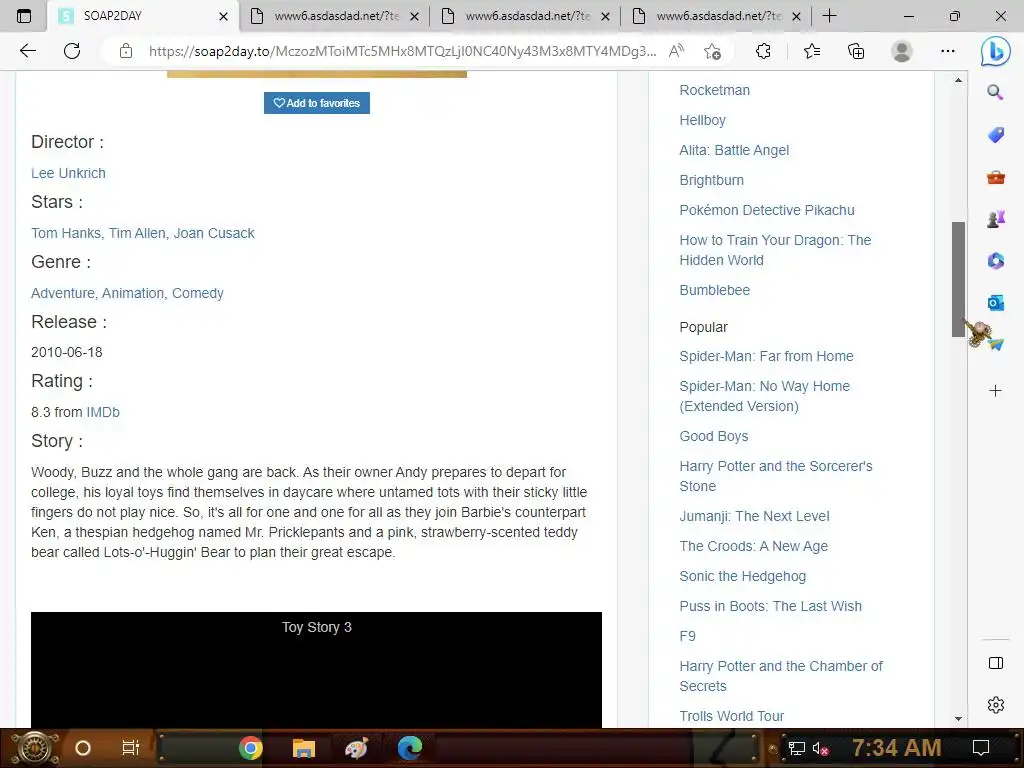
Task: Open Joan Cusack star link
Action: click(214, 233)
